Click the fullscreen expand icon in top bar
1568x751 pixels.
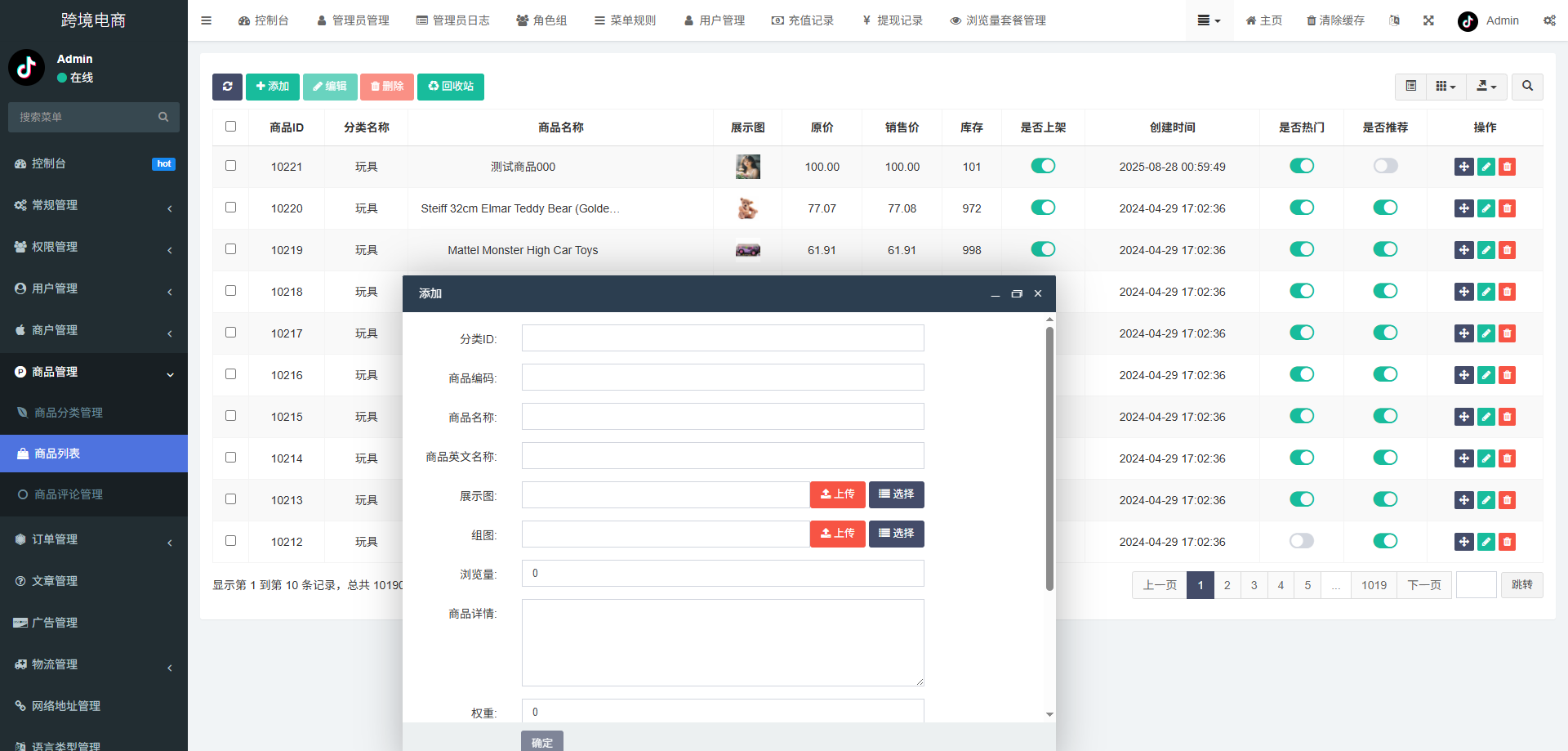1428,20
